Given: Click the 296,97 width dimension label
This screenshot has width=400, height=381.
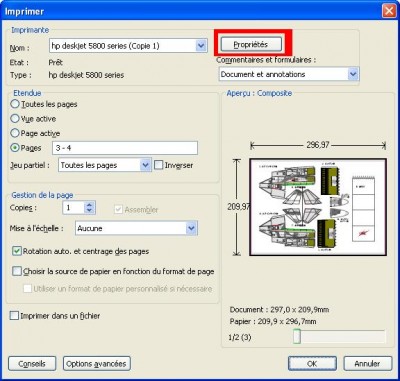Looking at the screenshot, I should click(x=317, y=145).
